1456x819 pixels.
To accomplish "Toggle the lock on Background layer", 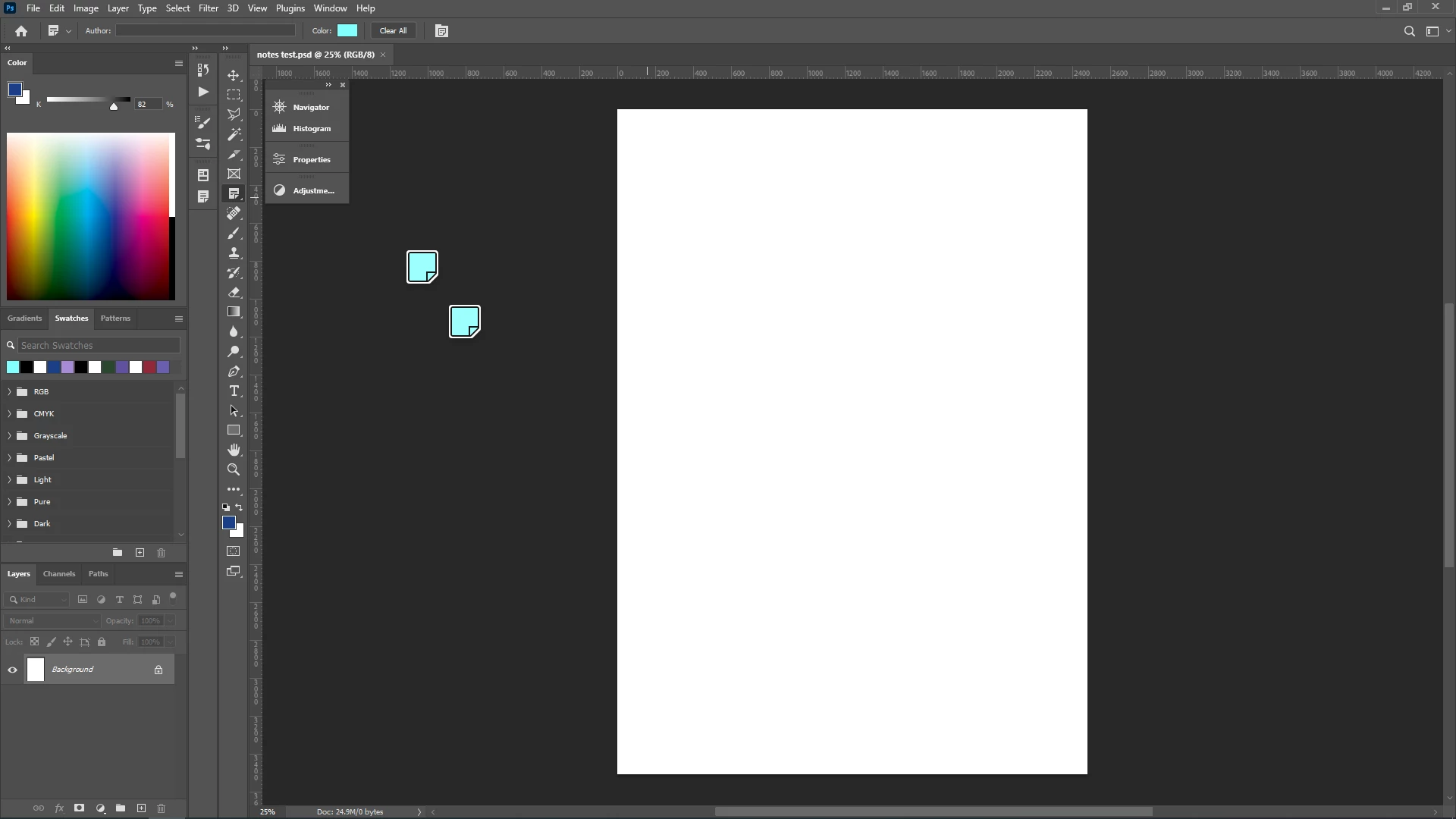I will [x=158, y=670].
